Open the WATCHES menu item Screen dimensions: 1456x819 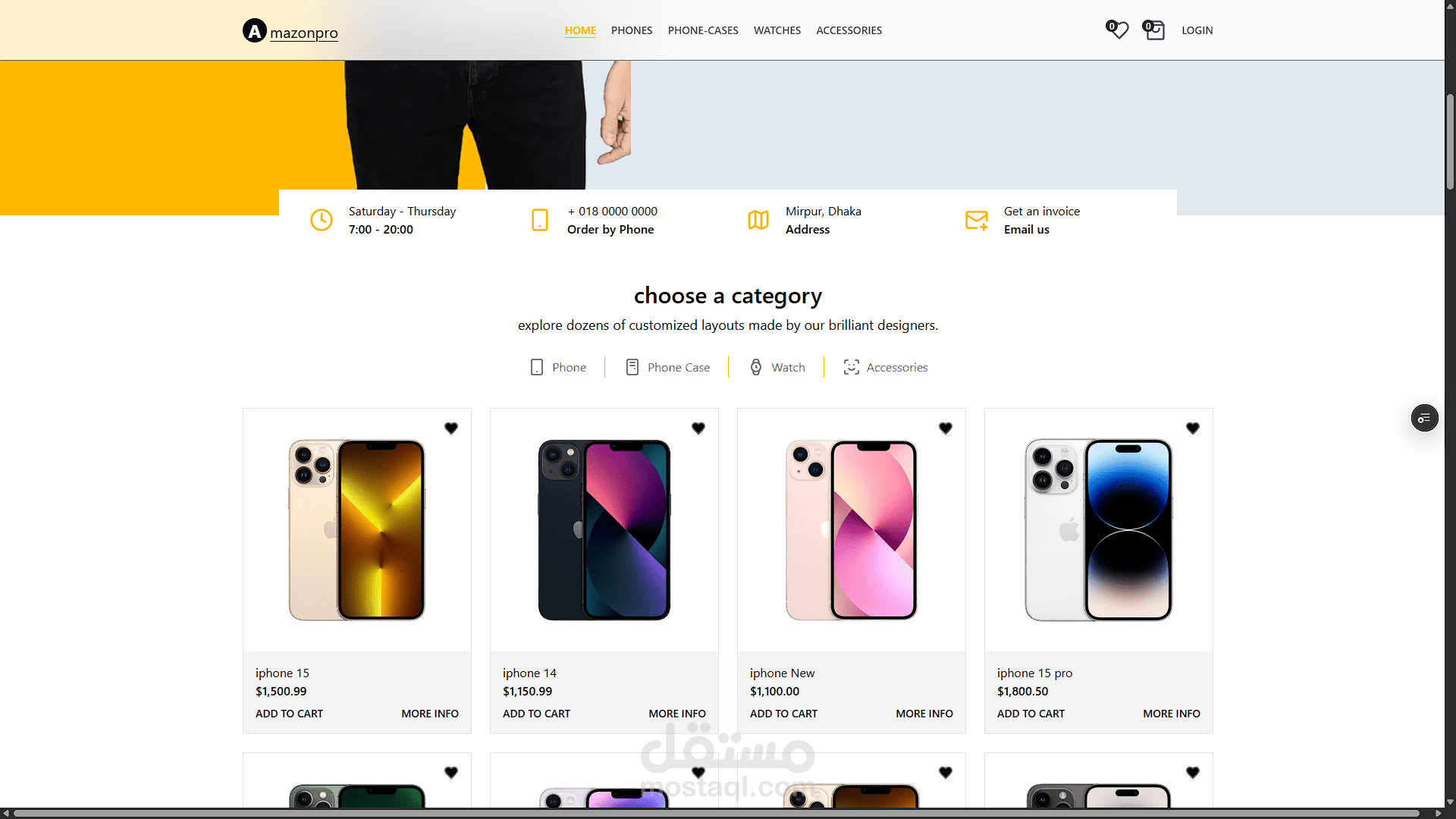[777, 30]
